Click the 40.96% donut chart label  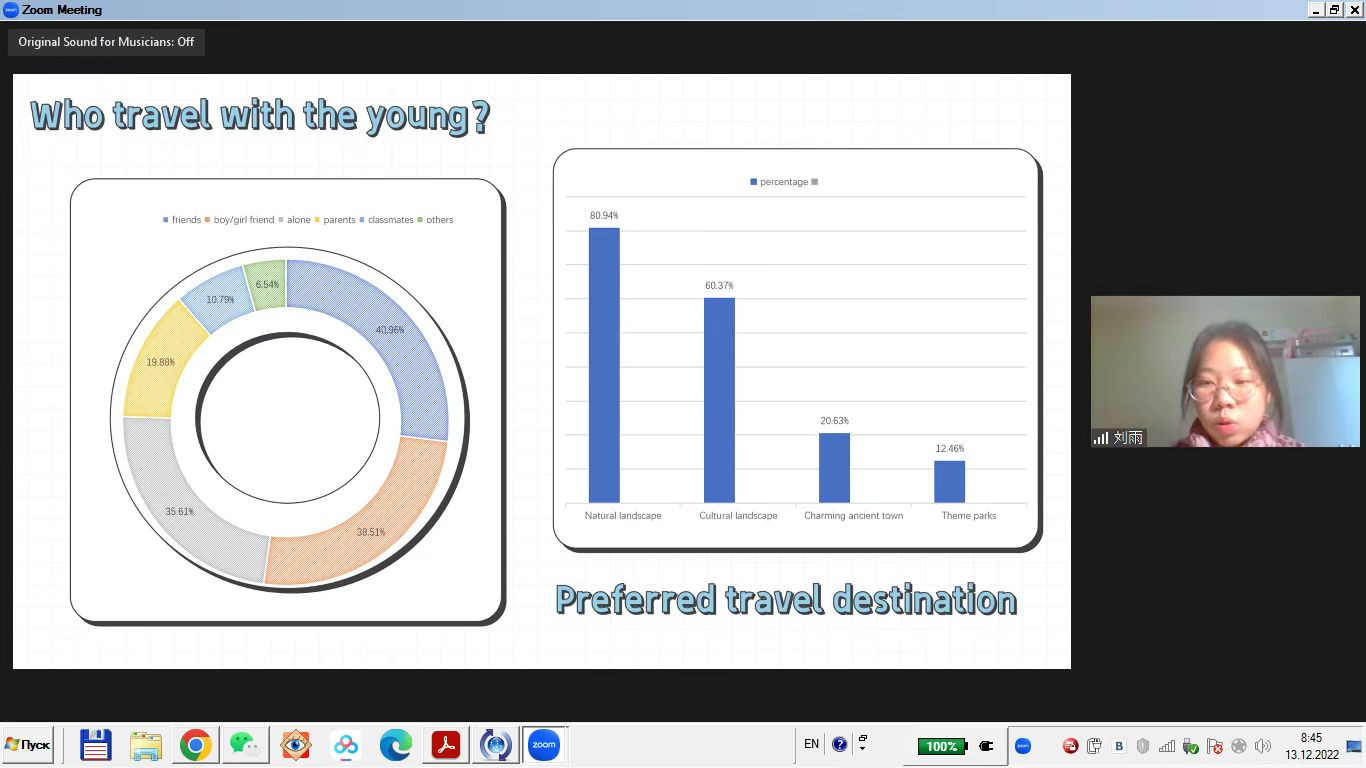point(390,330)
